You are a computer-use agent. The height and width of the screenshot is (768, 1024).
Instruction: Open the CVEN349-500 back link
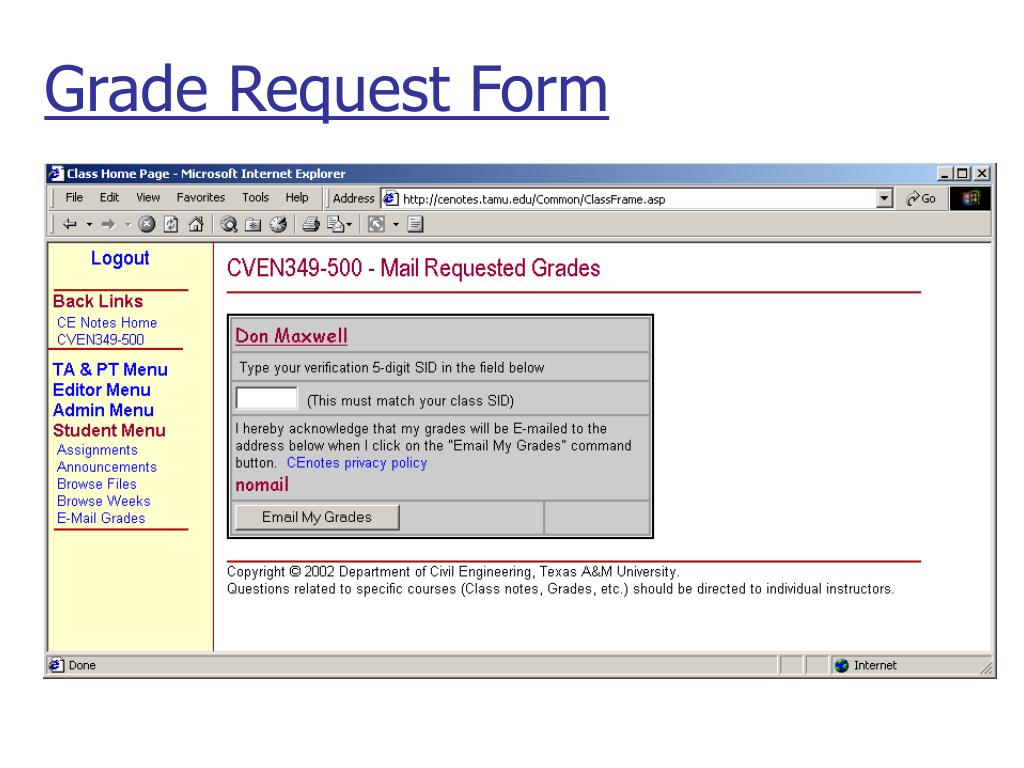pos(101,340)
